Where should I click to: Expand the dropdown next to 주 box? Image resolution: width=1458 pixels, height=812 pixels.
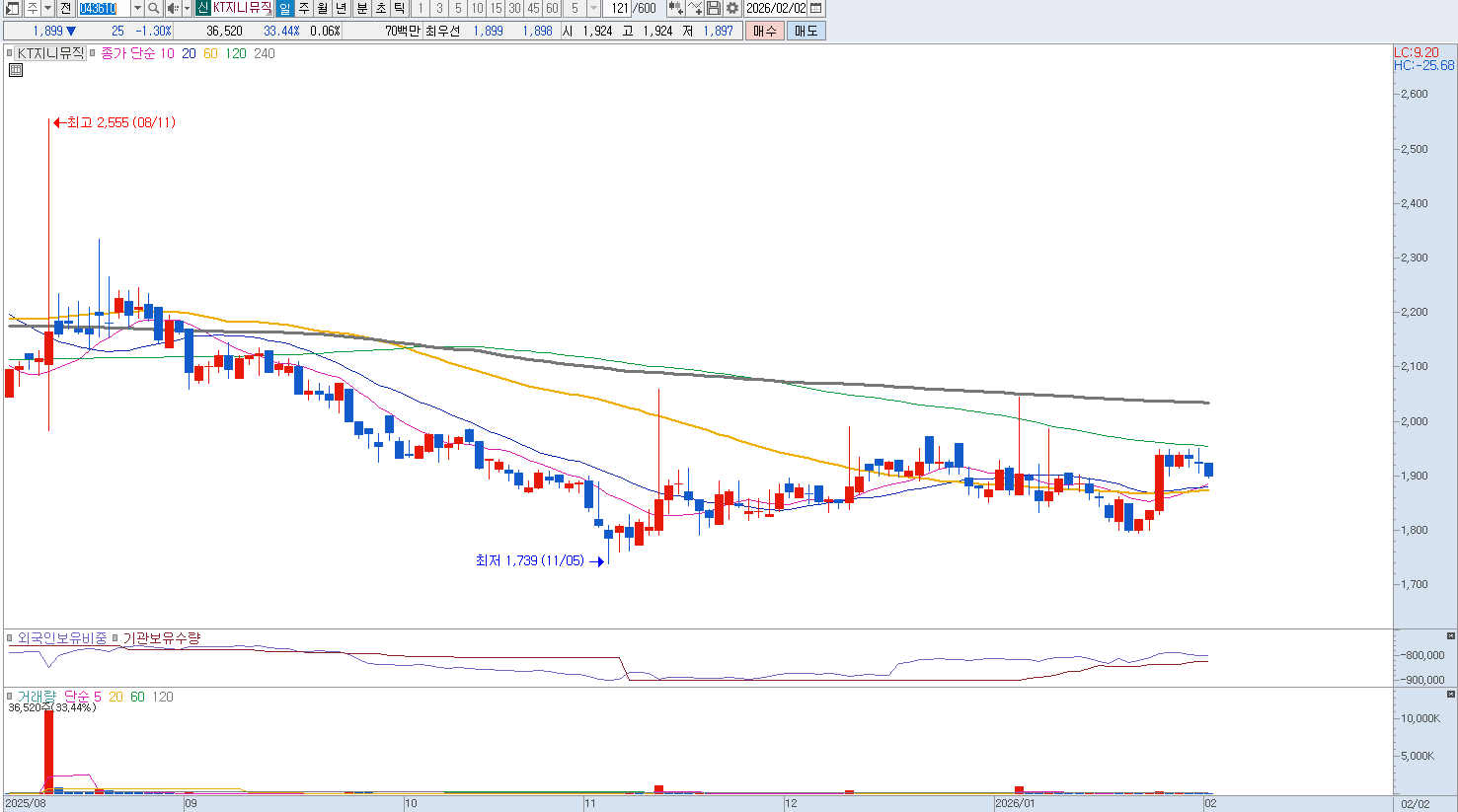coord(46,8)
